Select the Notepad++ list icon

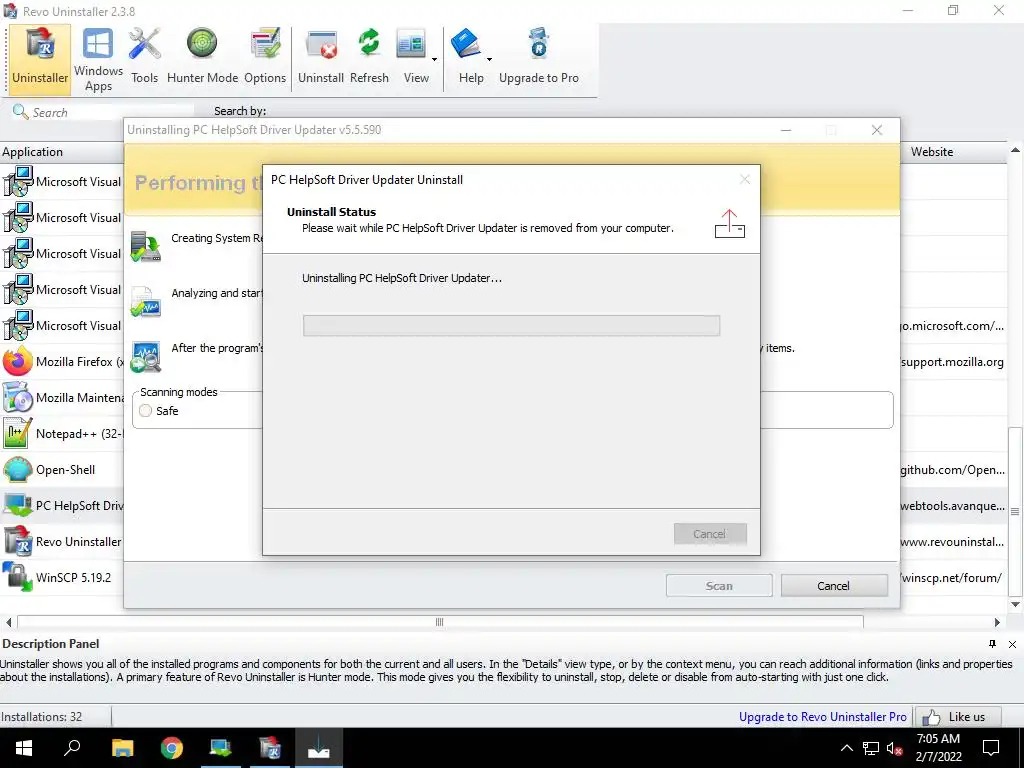(17, 434)
